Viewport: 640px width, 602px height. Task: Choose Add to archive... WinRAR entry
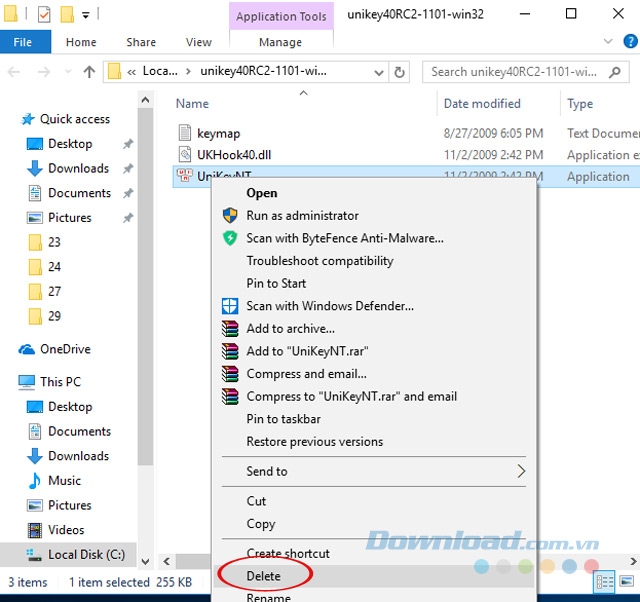[291, 329]
